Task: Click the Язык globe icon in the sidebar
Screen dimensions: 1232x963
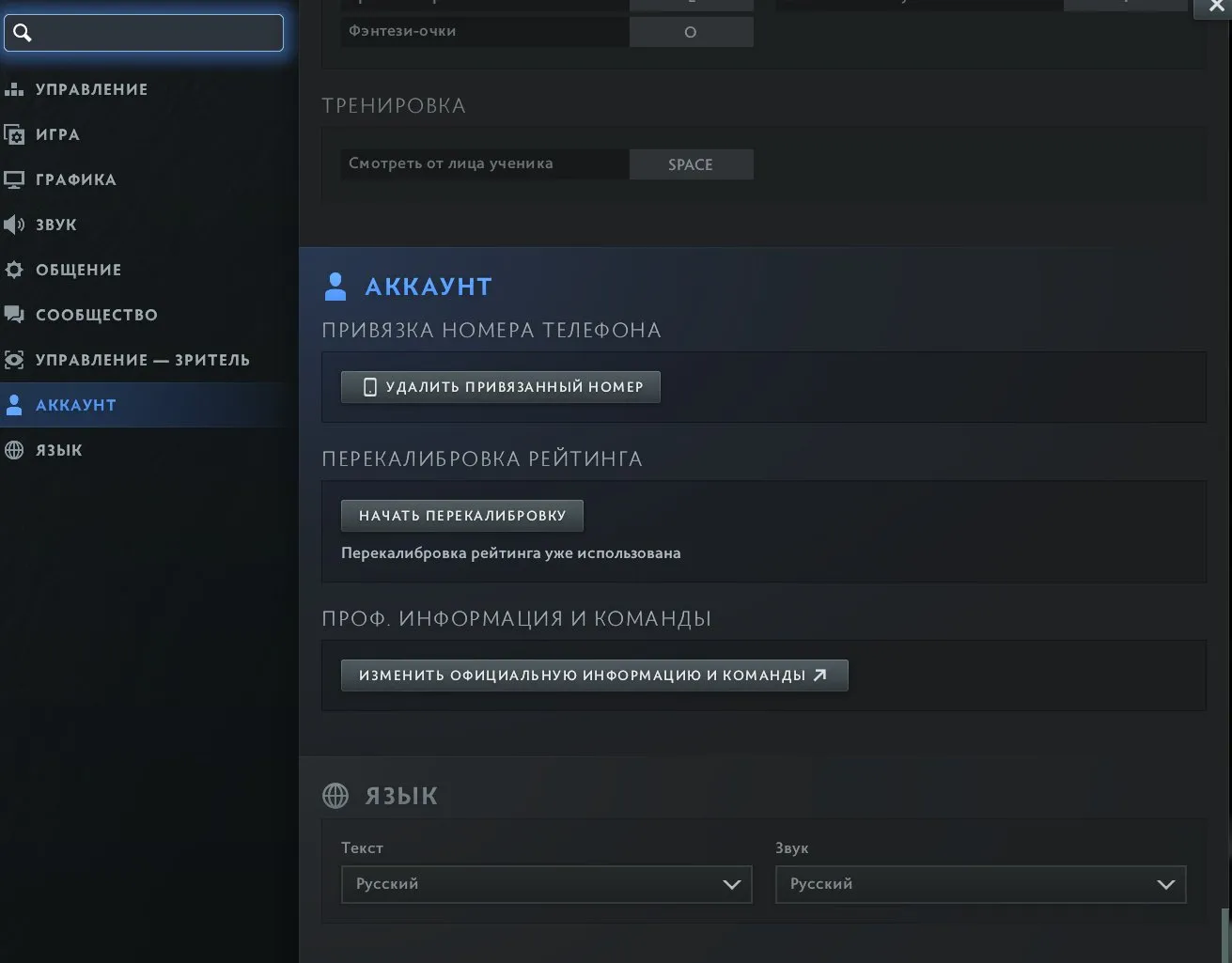Action: [x=14, y=450]
